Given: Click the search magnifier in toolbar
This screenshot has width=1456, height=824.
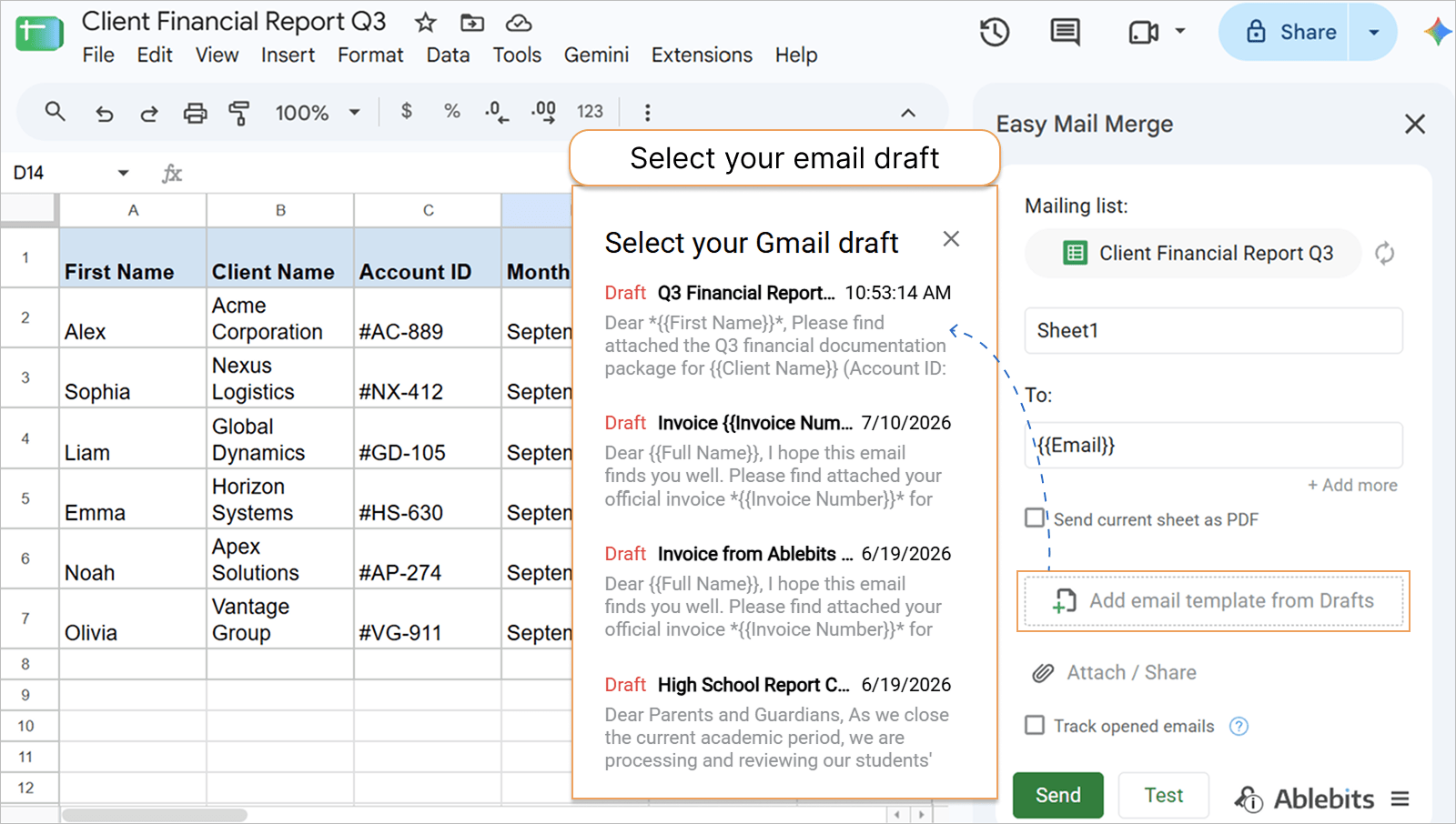Looking at the screenshot, I should click(x=56, y=112).
